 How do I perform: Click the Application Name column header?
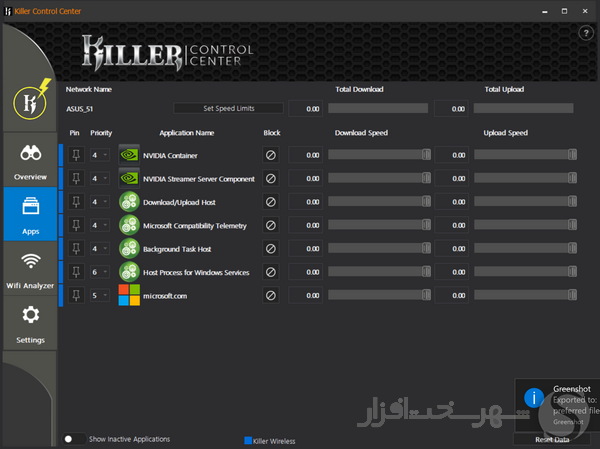(x=186, y=133)
